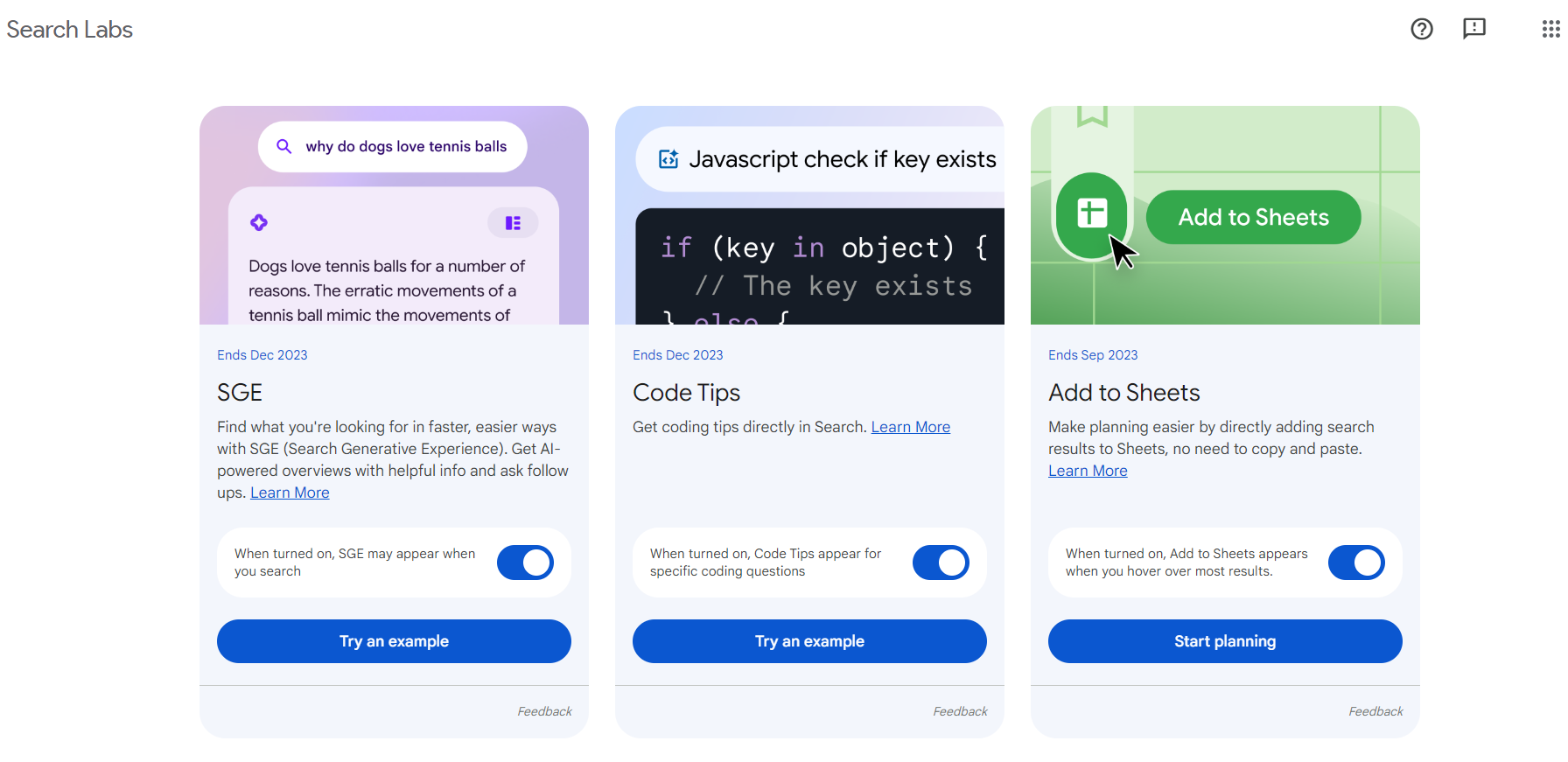Click the Search Labs page title
The height and width of the screenshot is (762, 1568).
coord(70,29)
